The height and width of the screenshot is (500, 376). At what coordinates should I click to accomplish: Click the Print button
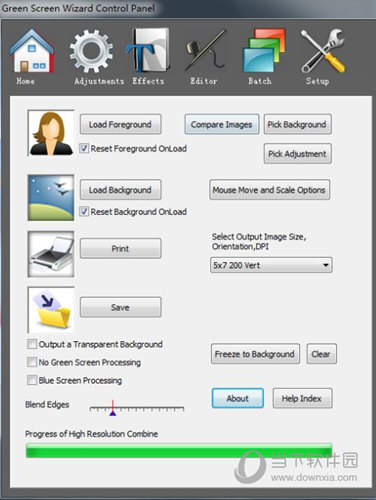(121, 248)
